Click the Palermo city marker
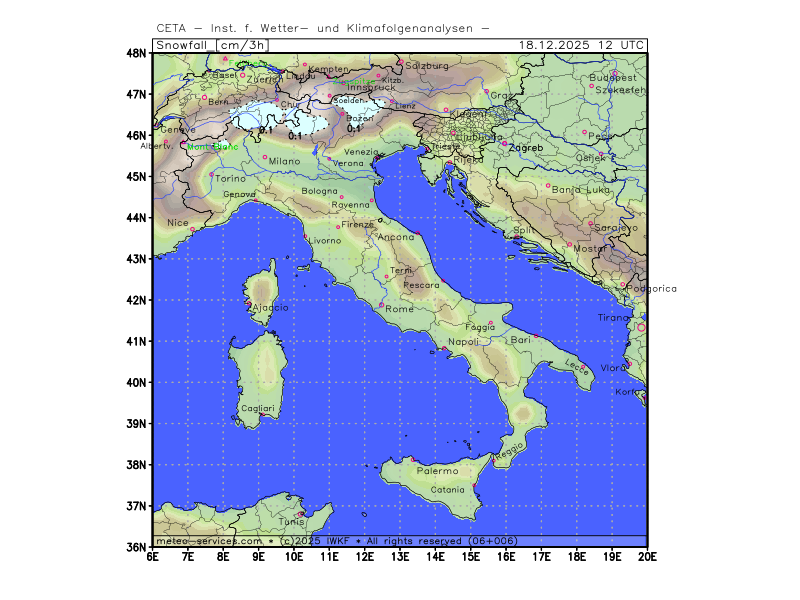This screenshot has height=600, width=800. pos(413,460)
